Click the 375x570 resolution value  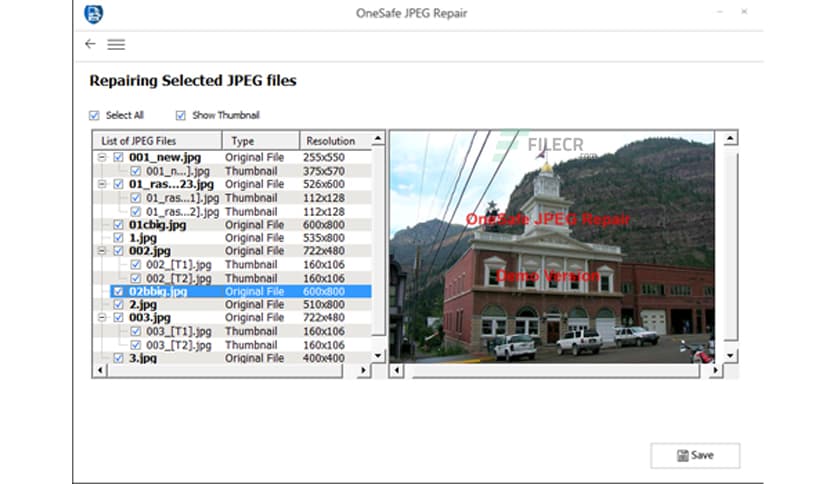pyautogui.click(x=324, y=171)
